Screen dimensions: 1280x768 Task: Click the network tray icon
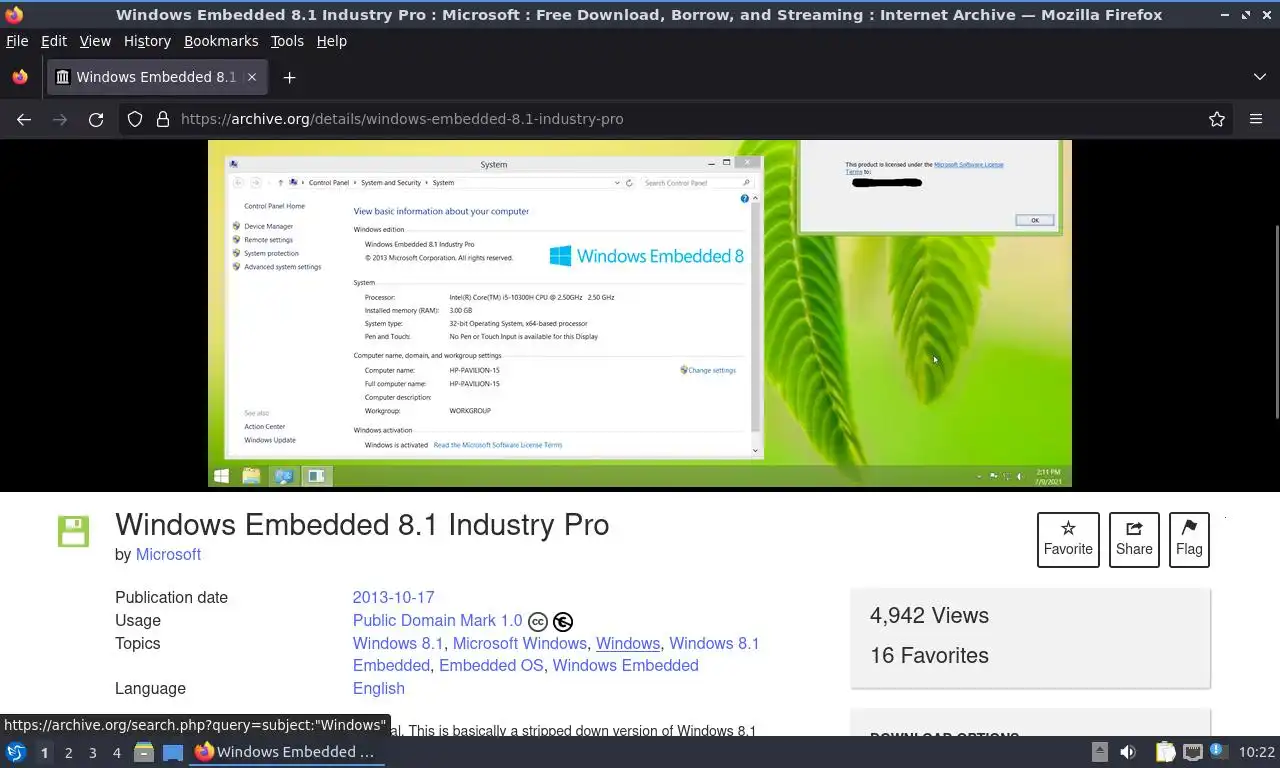pos(1192,752)
